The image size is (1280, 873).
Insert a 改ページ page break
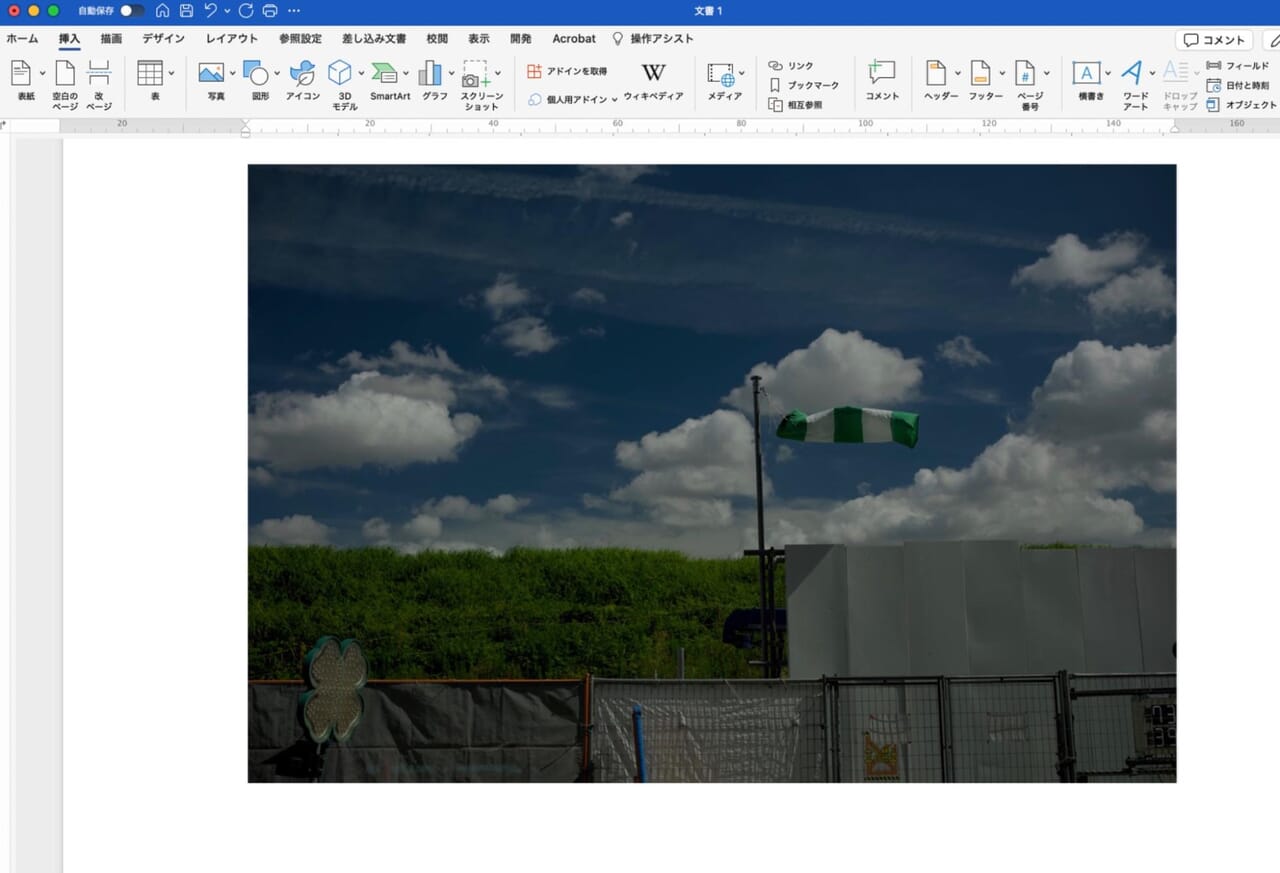pyautogui.click(x=98, y=74)
